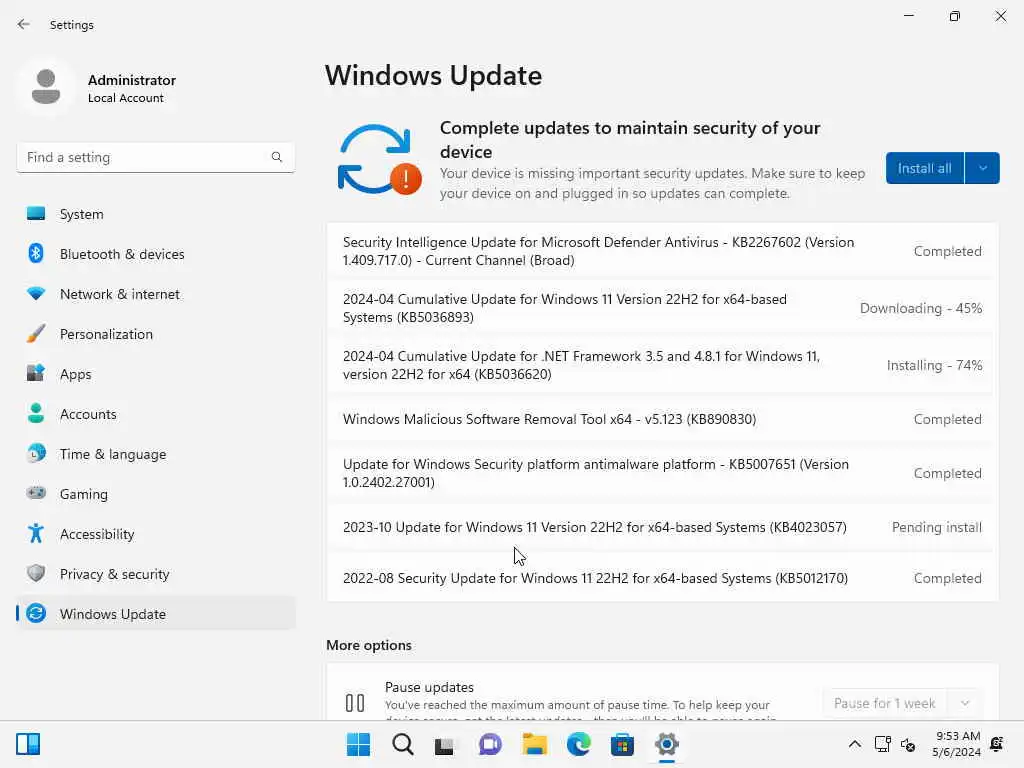Open Microsoft Store from taskbar
The height and width of the screenshot is (768, 1024).
coord(622,744)
